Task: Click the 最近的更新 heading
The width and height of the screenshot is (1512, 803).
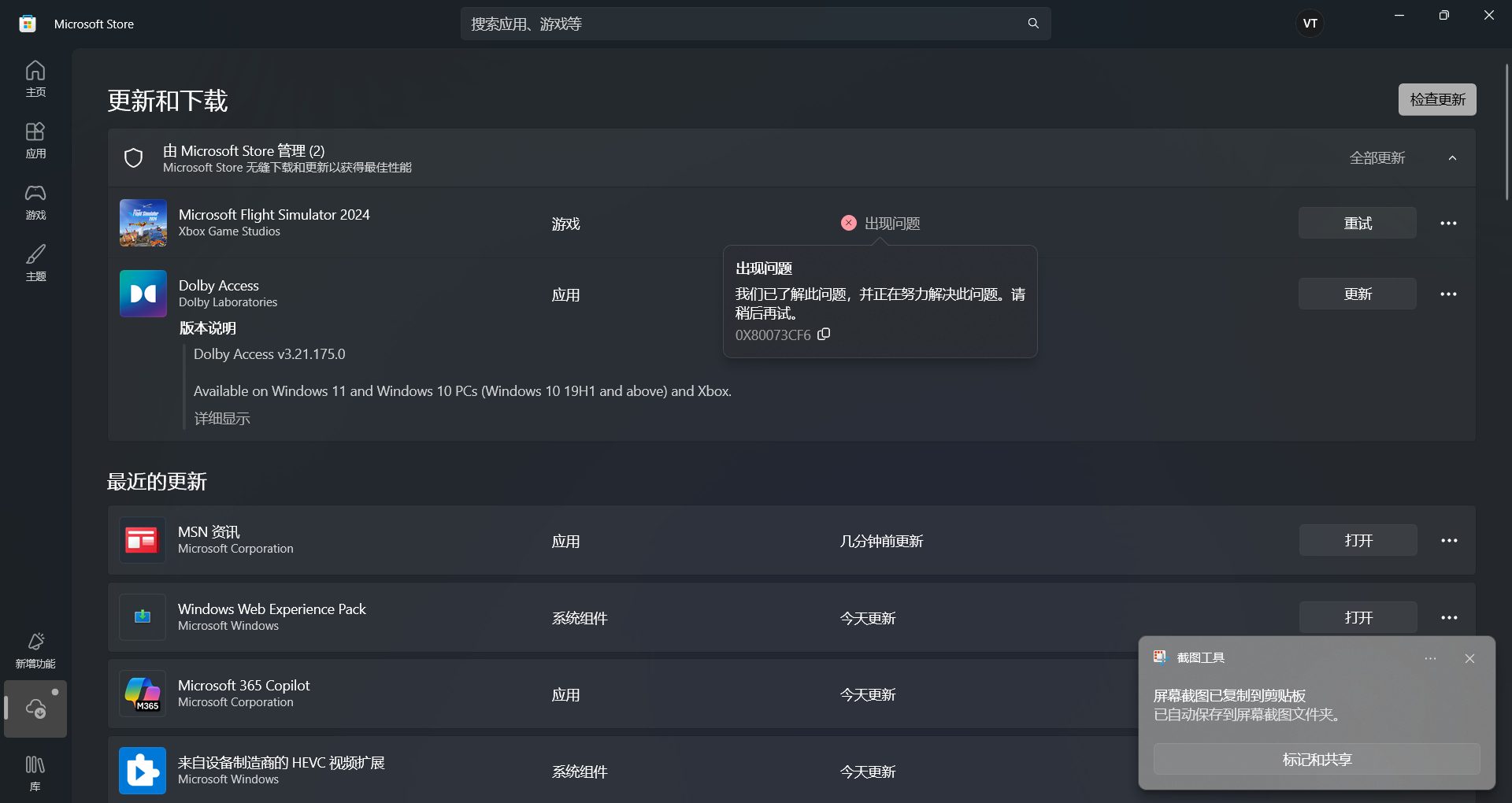Action: [x=157, y=482]
